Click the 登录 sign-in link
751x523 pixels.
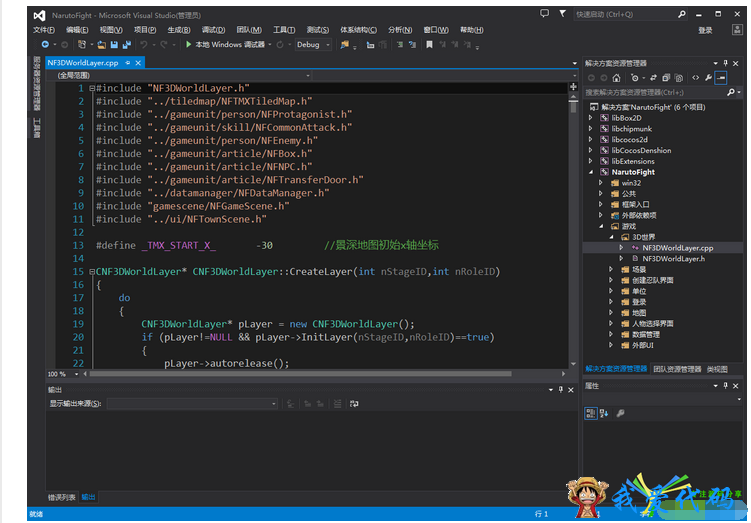(x=705, y=30)
